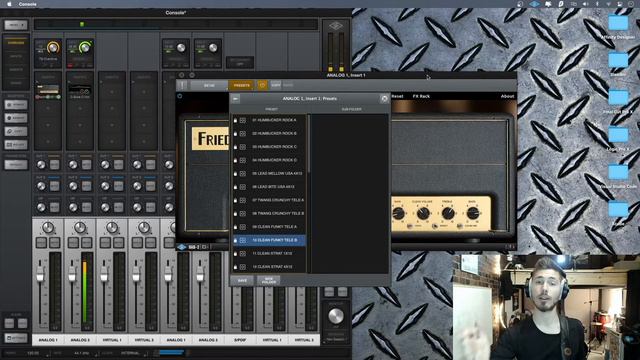
Task: Select preset 08 TWANG CRUNCHY TELE B
Action: 269,213
